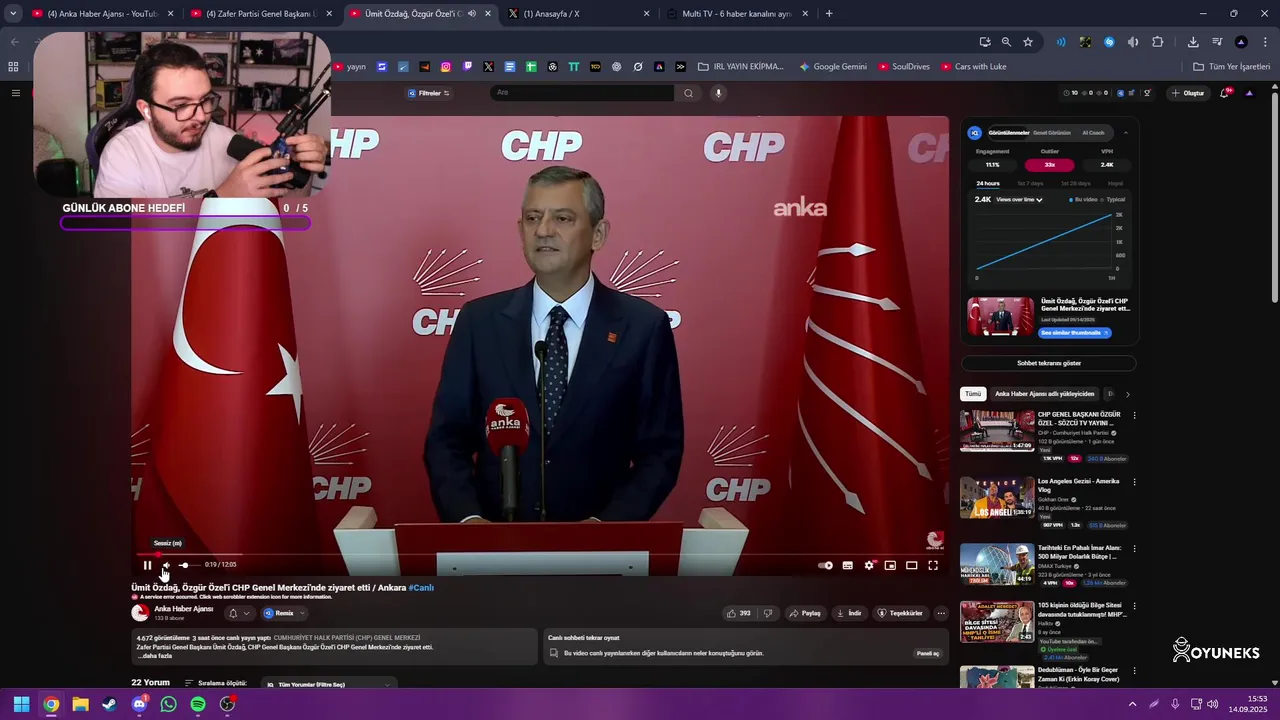Open the Los Angeles Gezisi video thumbnail
Screen dimensions: 1280x720
click(x=997, y=498)
